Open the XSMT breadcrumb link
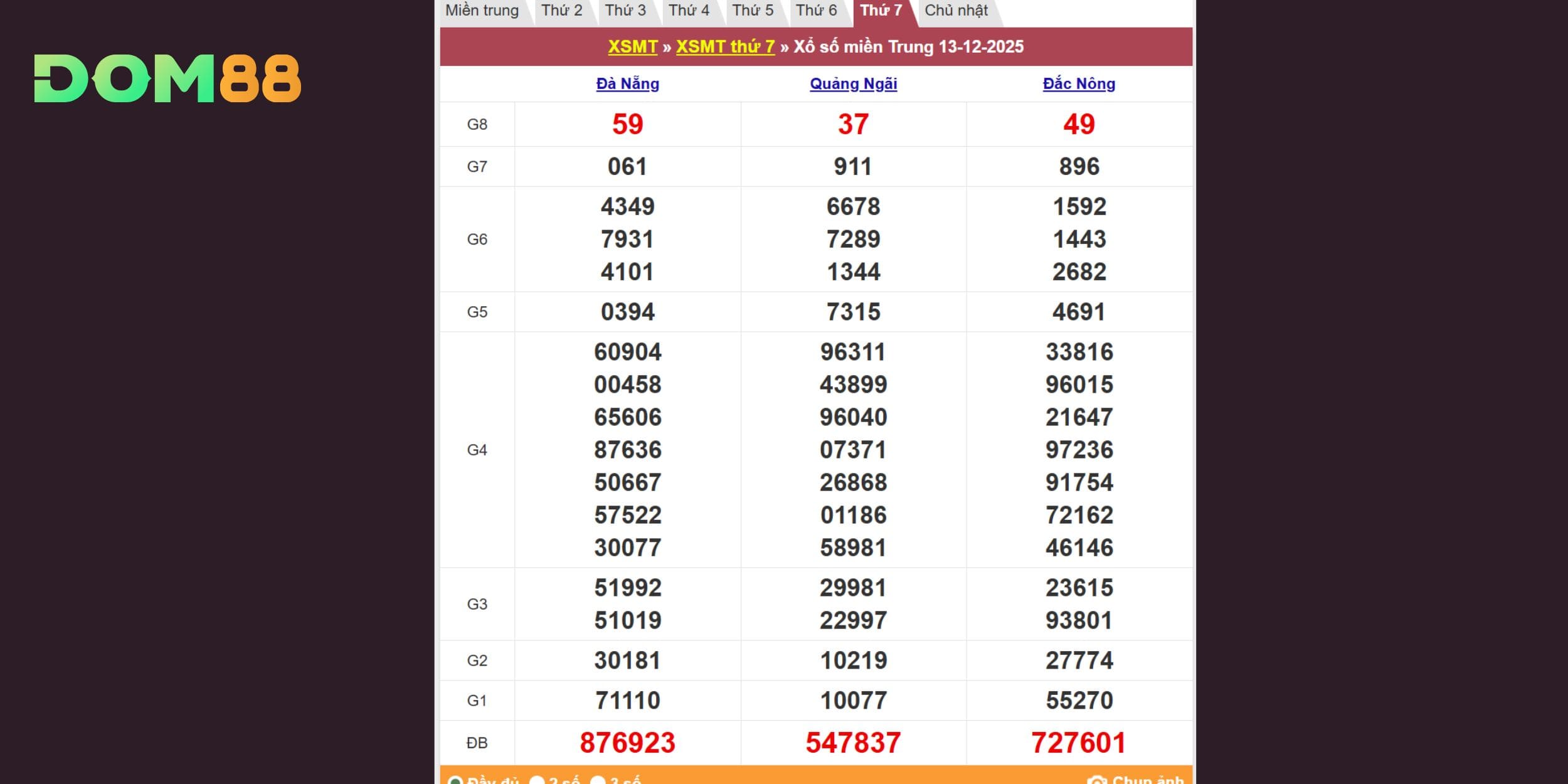 [x=632, y=46]
